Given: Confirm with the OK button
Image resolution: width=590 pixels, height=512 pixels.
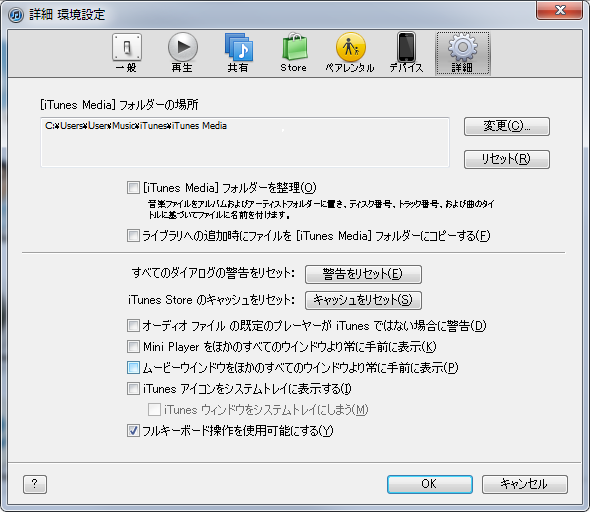Looking at the screenshot, I should [x=430, y=484].
